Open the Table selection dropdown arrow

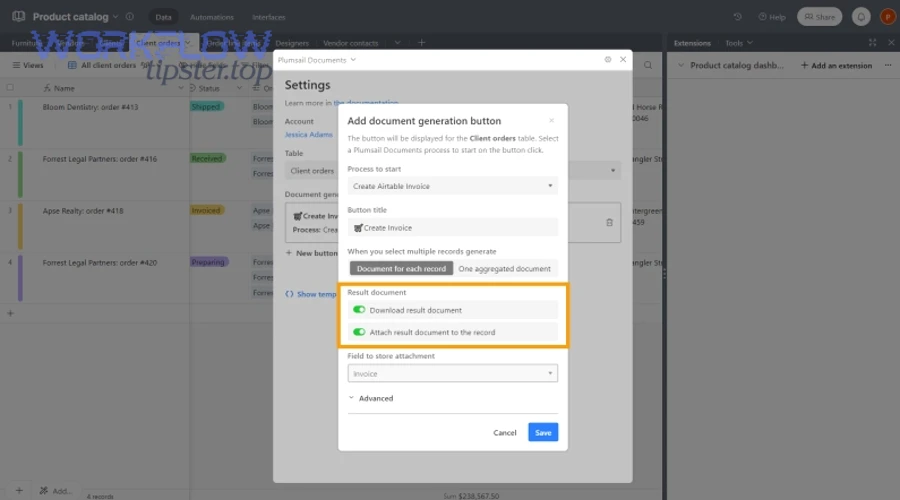(x=612, y=170)
